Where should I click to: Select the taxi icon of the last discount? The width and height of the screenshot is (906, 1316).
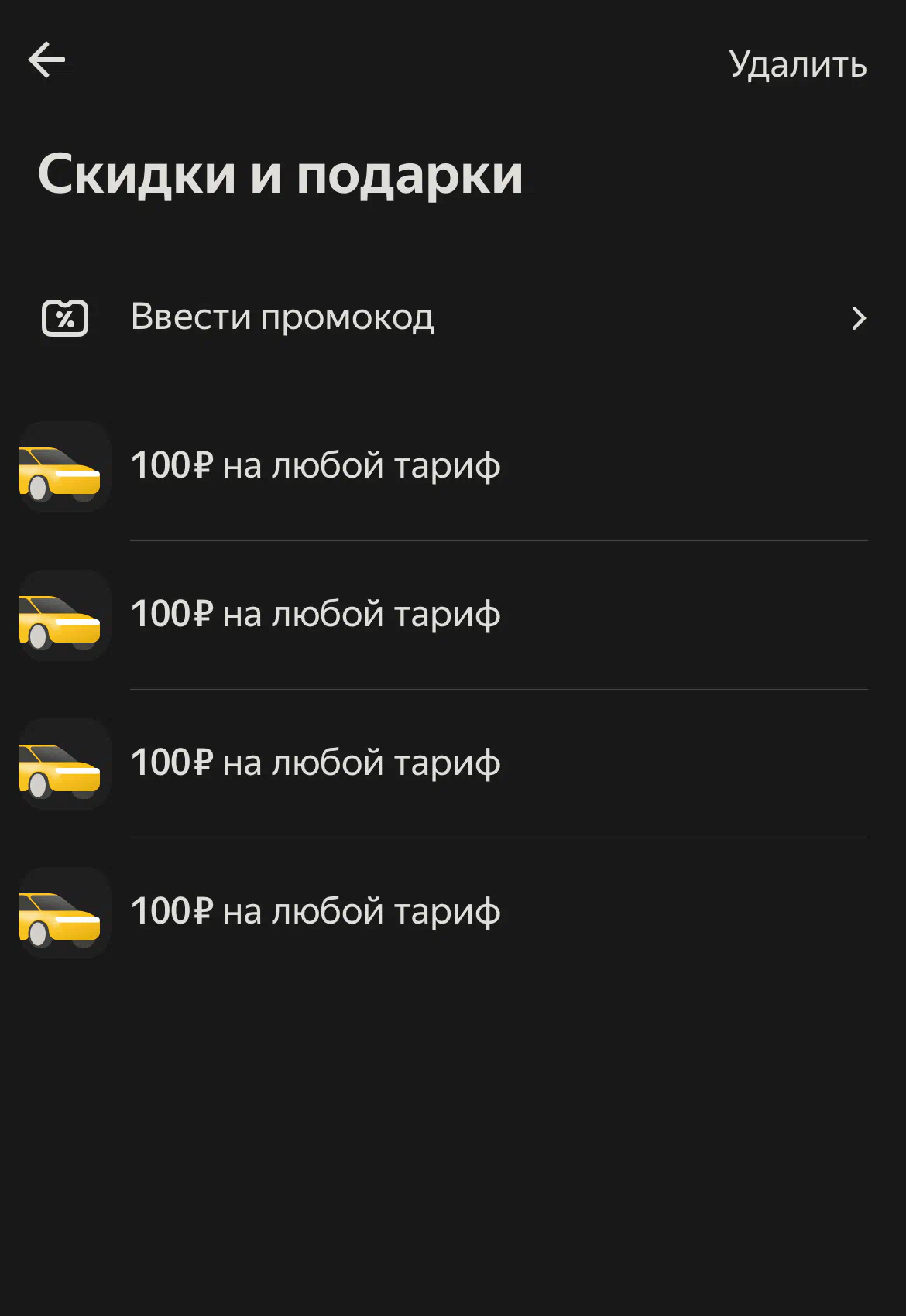coord(65,913)
